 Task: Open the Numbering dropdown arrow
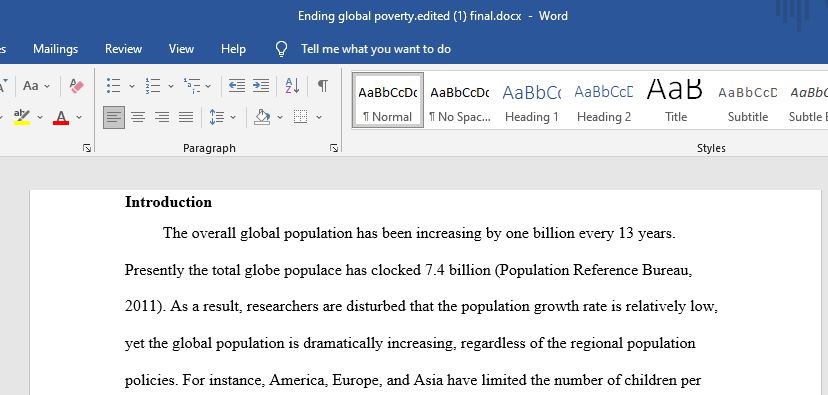coord(171,86)
